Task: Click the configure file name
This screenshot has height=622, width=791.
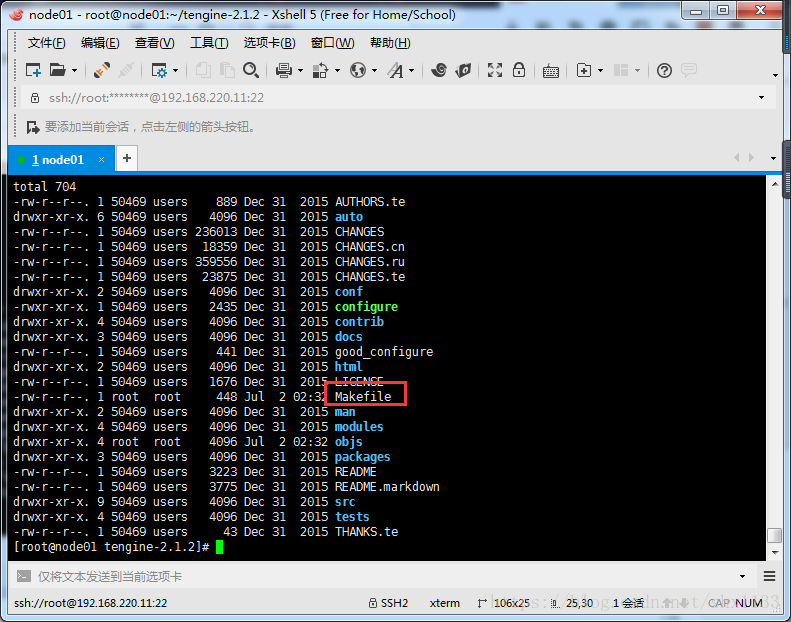Action: pos(366,307)
